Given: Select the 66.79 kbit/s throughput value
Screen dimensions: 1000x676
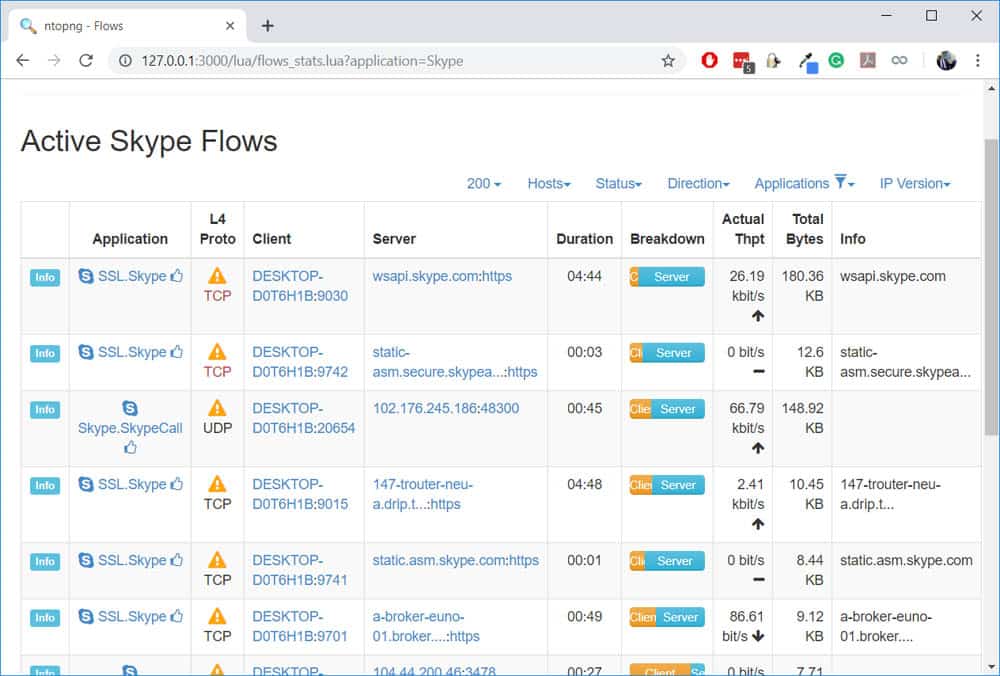Looking at the screenshot, I should (747, 418).
